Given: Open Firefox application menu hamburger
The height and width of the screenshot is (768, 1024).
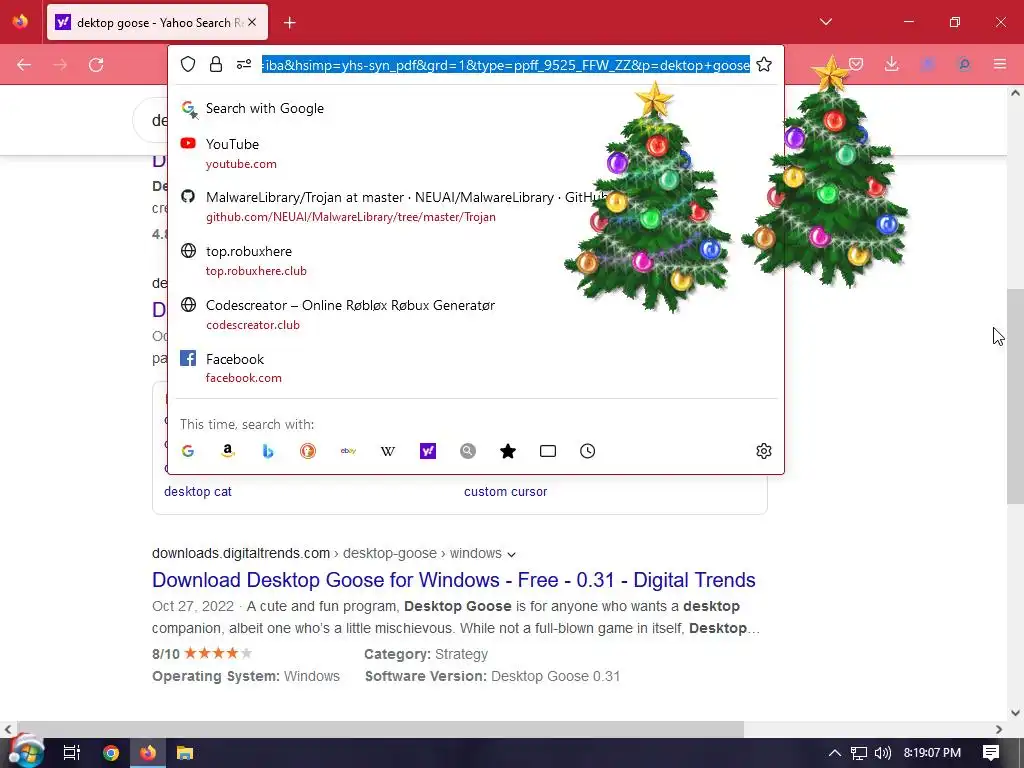Looking at the screenshot, I should click(1000, 64).
